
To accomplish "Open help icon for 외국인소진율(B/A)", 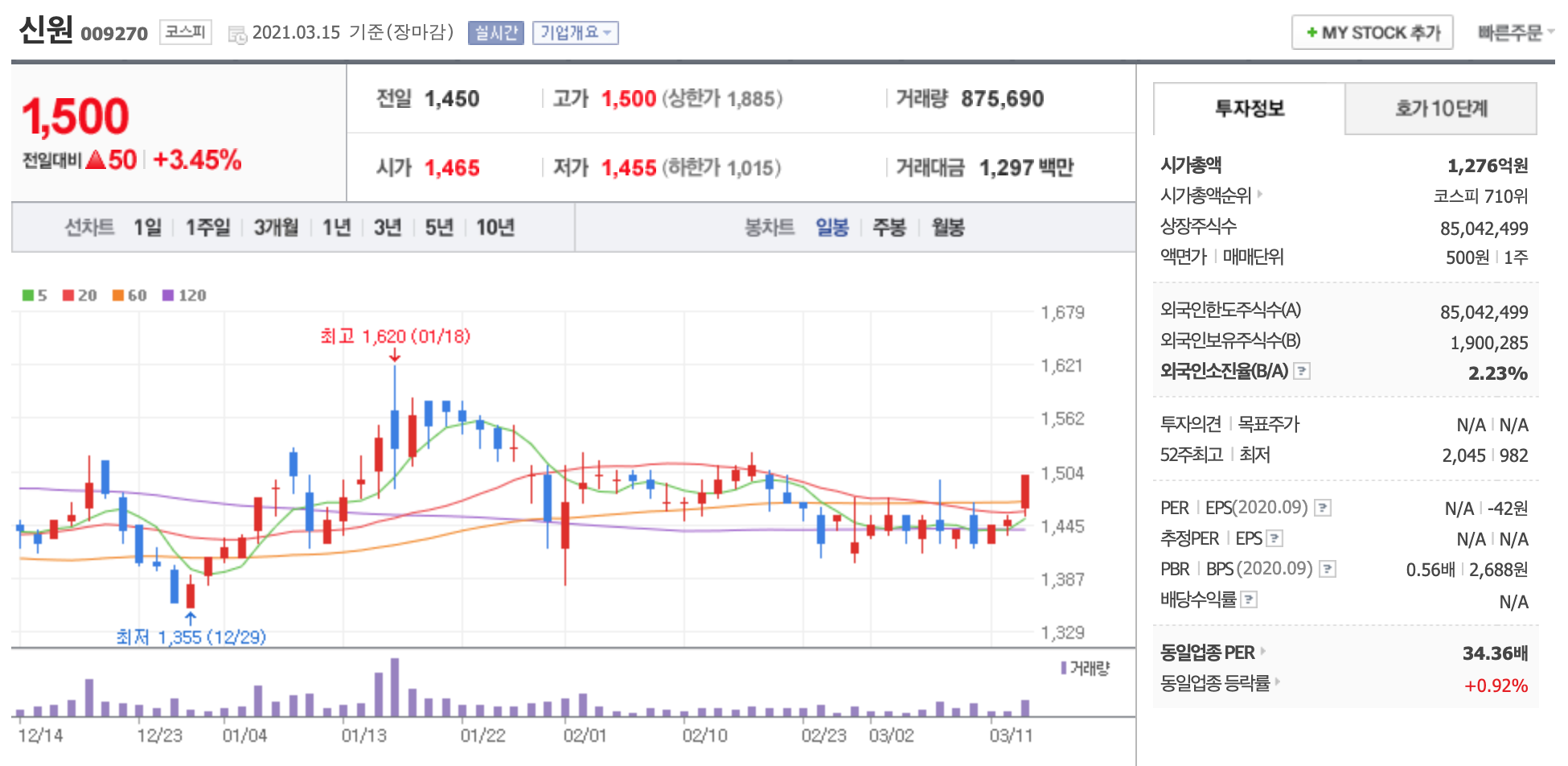I will click(x=1302, y=371).
